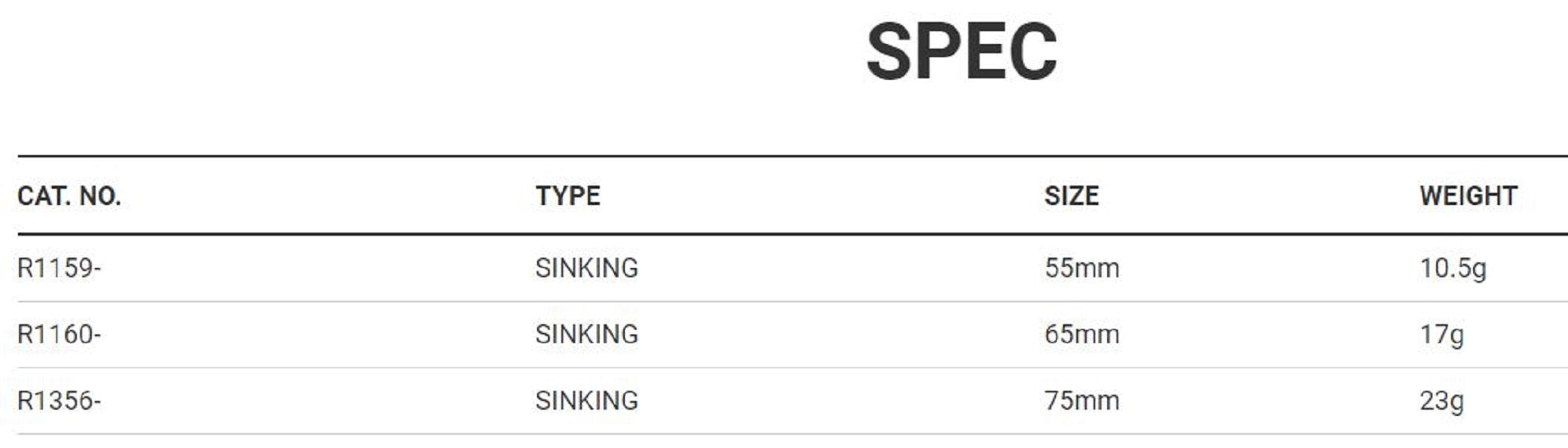Image resolution: width=1568 pixels, height=448 pixels.
Task: Select the 55mm size cell
Action: 1081,268
